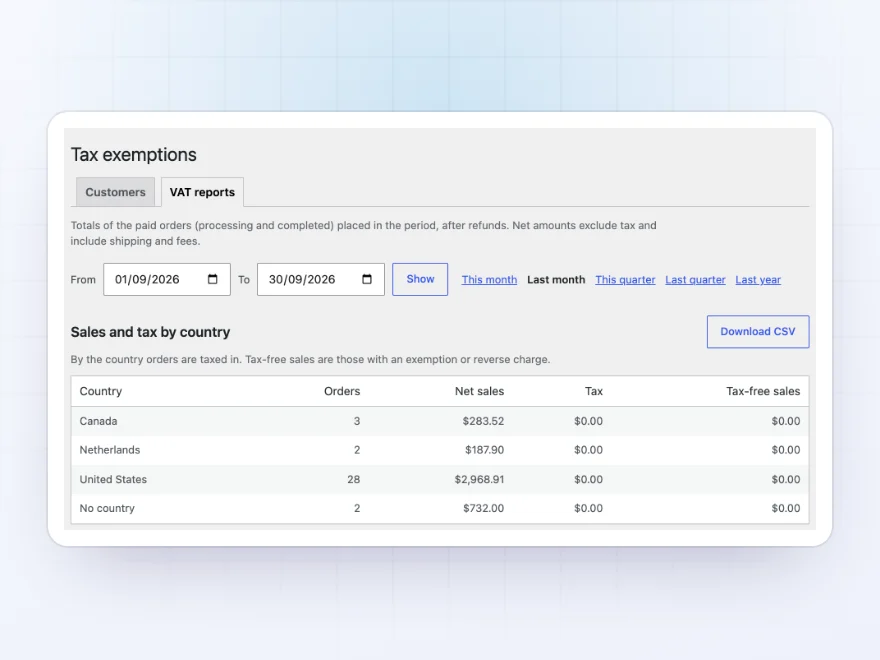Click the Tax column header
880x660 pixels.
pos(594,391)
